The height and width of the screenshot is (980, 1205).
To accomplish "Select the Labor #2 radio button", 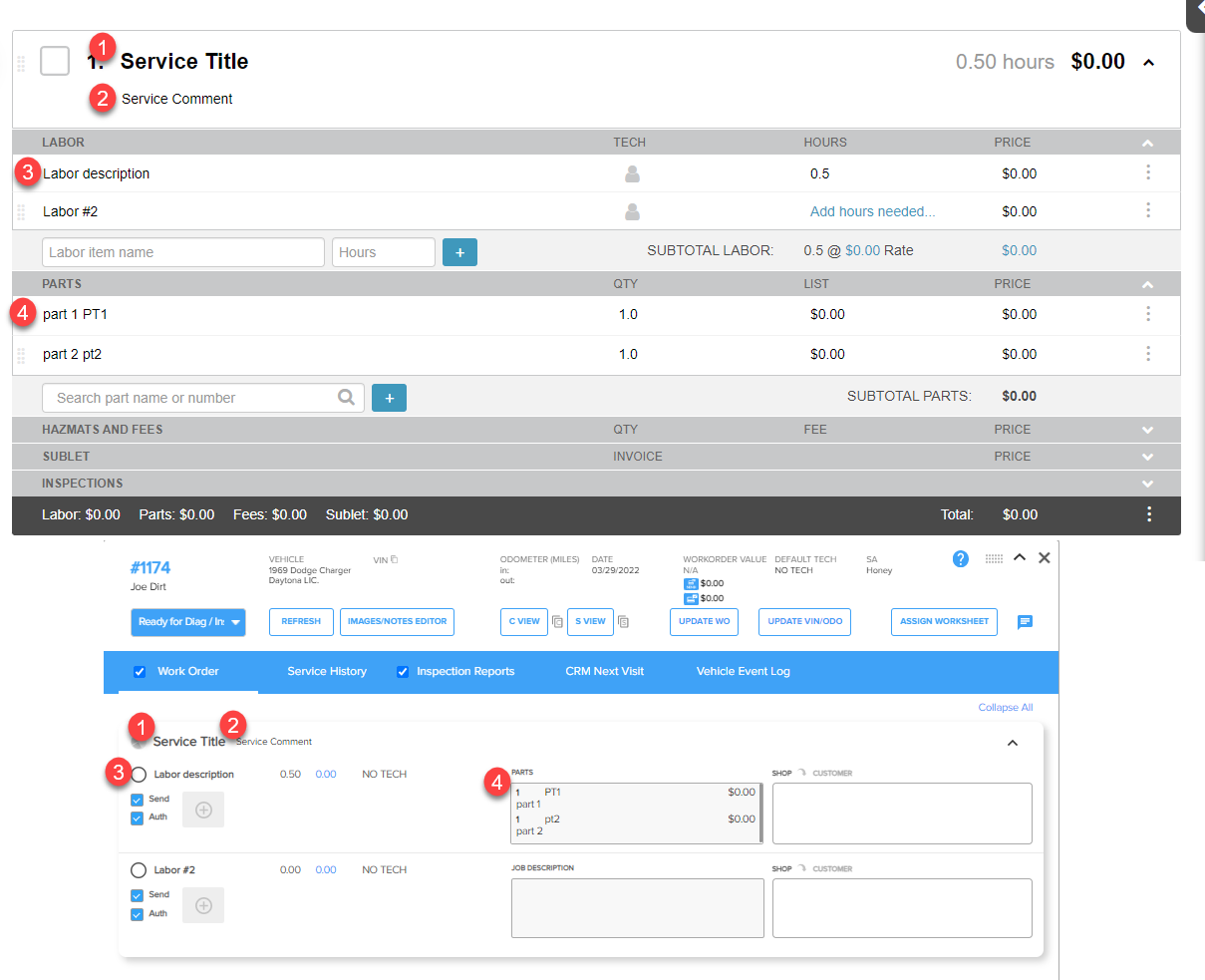I will (x=139, y=870).
